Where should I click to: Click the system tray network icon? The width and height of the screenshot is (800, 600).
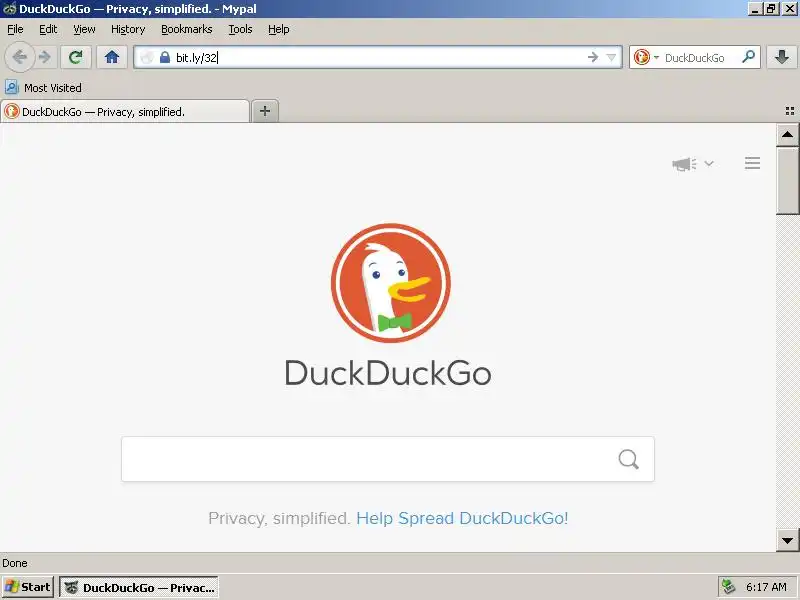tap(728, 587)
